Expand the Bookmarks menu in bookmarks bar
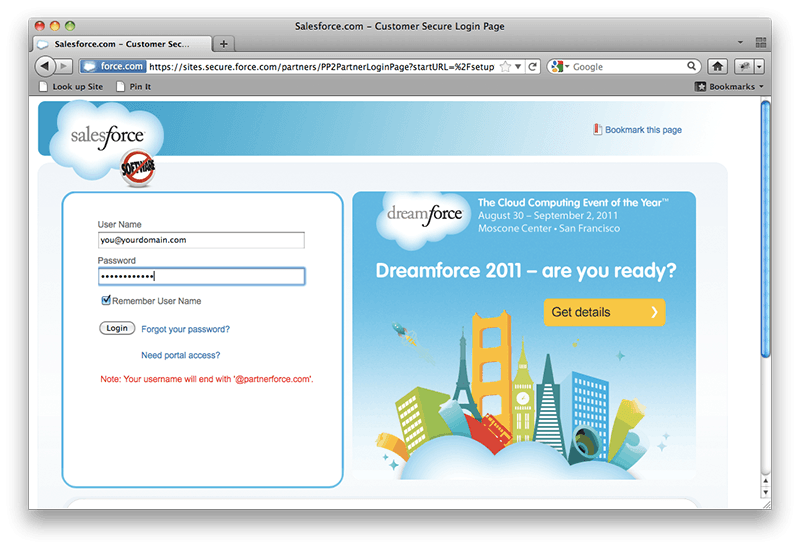800x549 pixels. coord(730,87)
